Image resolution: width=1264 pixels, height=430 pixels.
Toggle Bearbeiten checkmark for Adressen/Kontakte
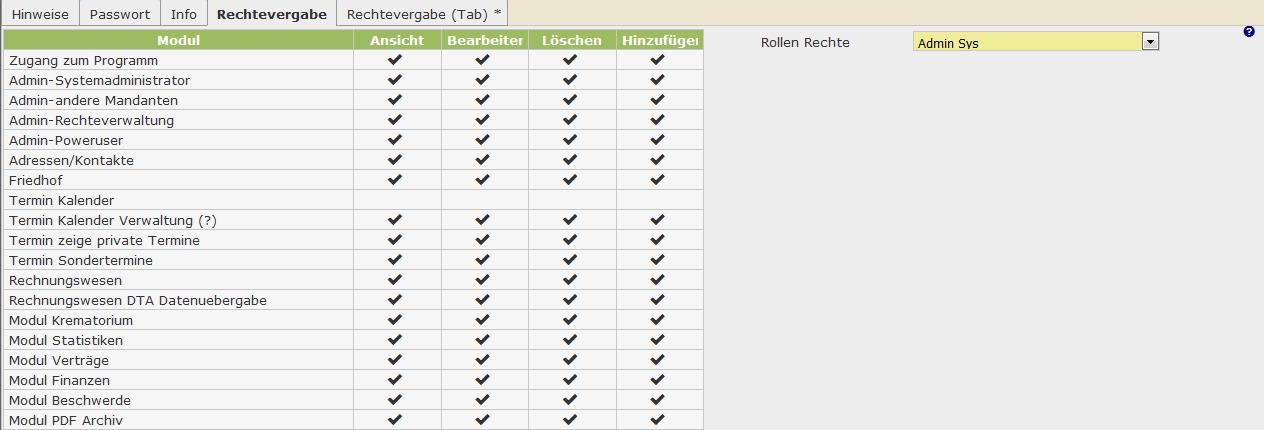point(483,160)
